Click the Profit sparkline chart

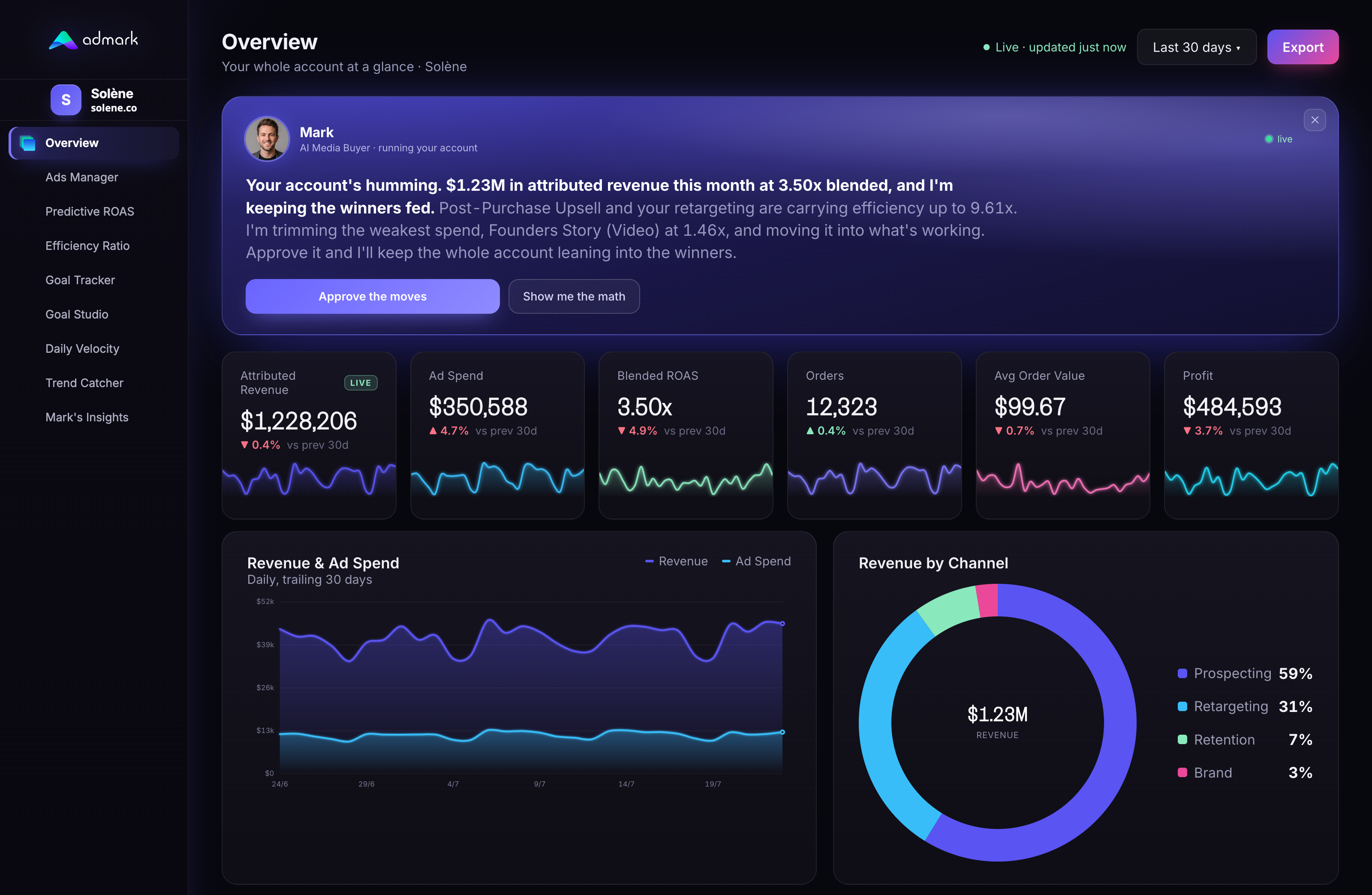tap(1251, 478)
